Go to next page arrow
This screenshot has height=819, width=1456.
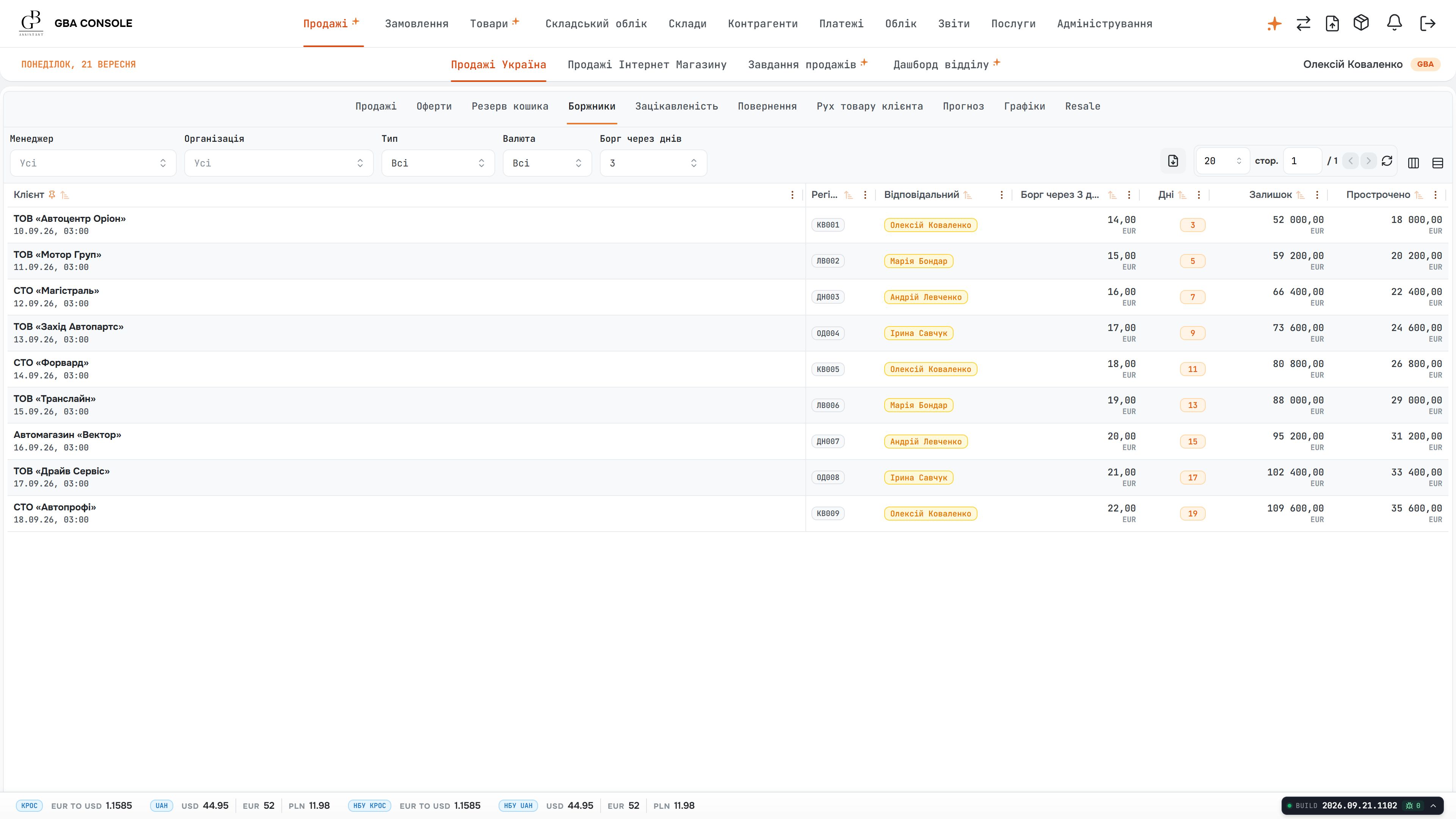click(x=1368, y=161)
